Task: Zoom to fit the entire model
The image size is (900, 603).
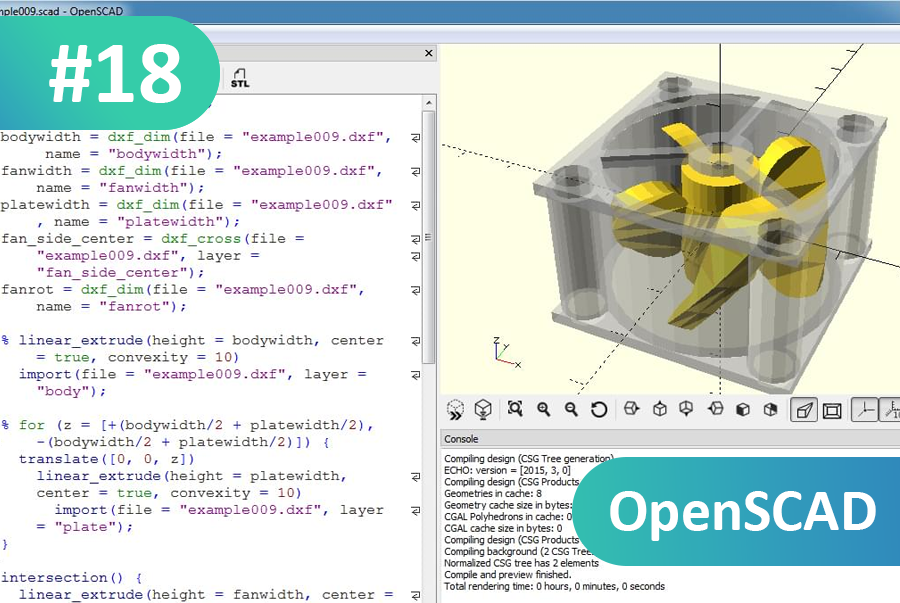Action: click(515, 409)
